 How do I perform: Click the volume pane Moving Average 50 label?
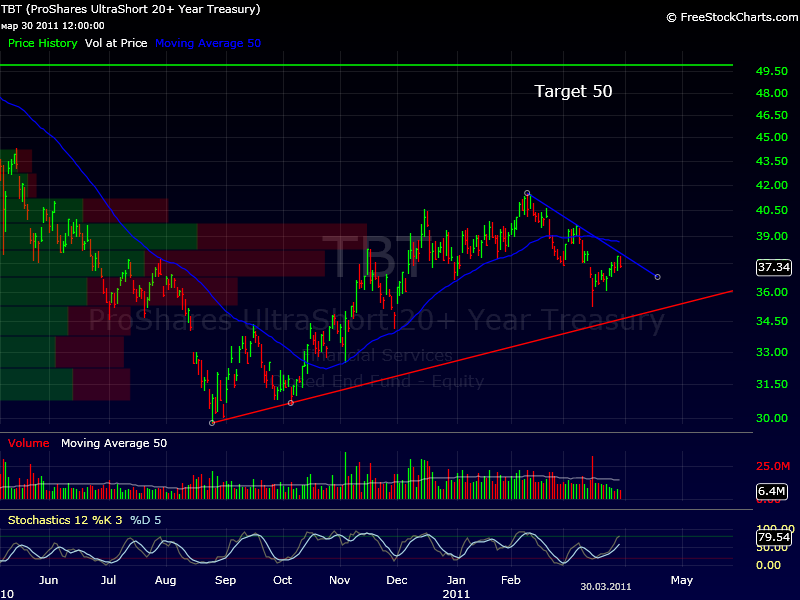pyautogui.click(x=114, y=443)
